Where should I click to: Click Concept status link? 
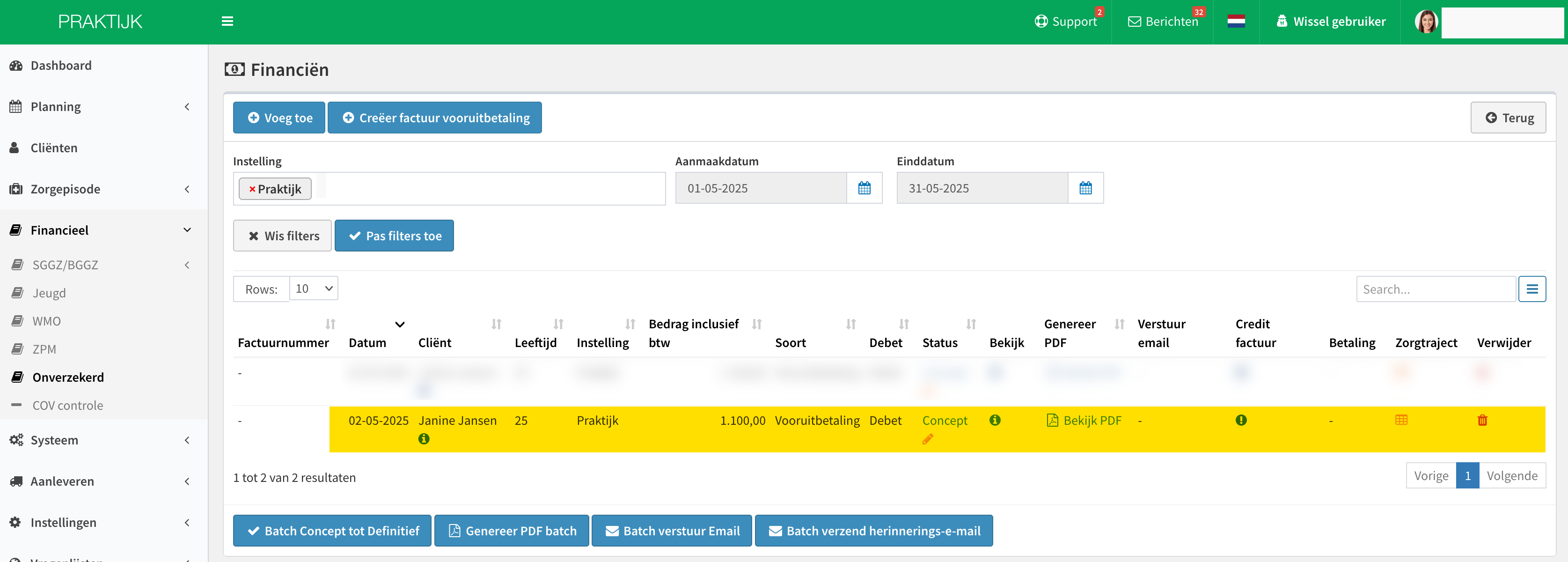point(944,421)
